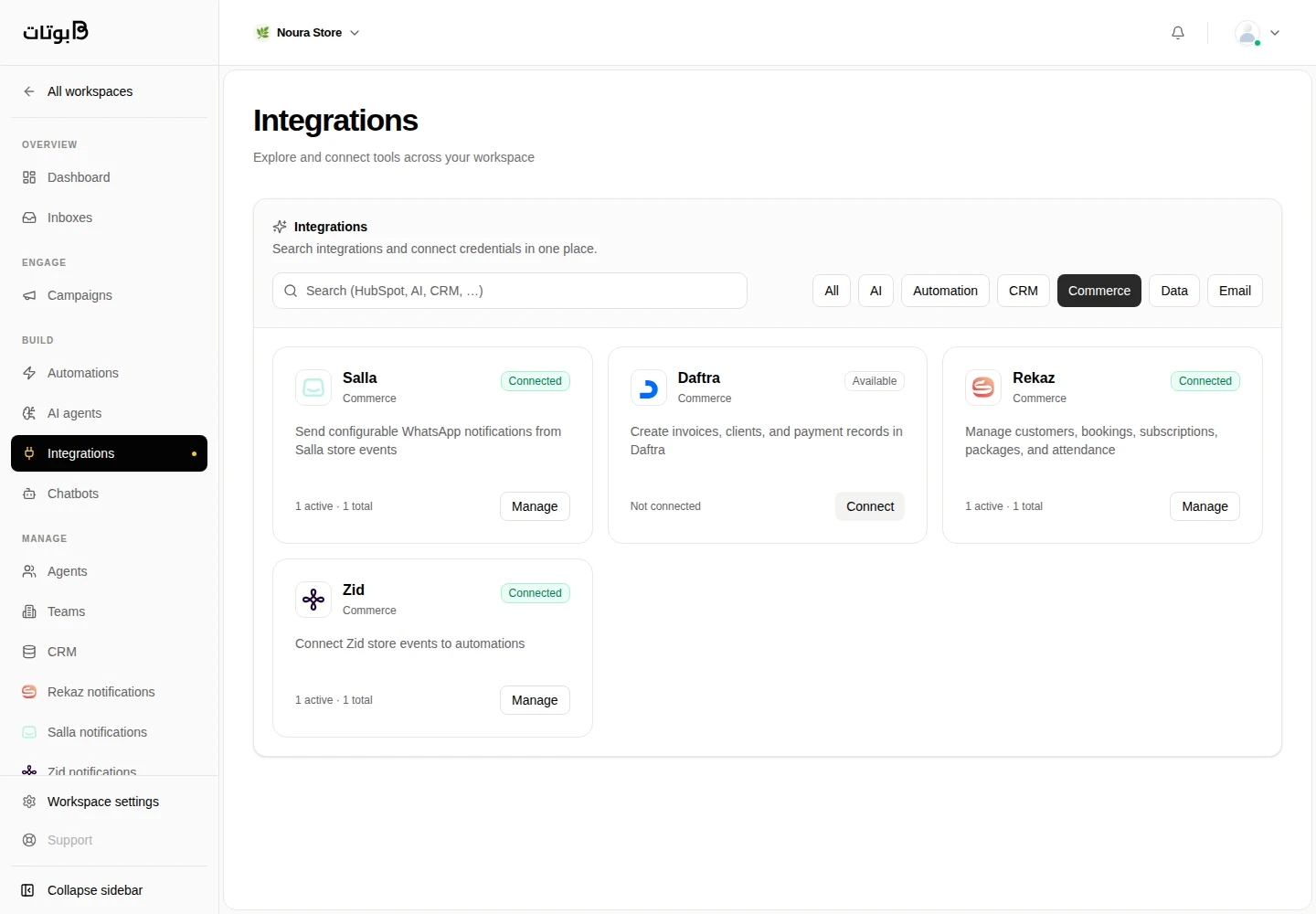Image resolution: width=1316 pixels, height=914 pixels.
Task: Click Collapse sidebar
Action: (109, 890)
